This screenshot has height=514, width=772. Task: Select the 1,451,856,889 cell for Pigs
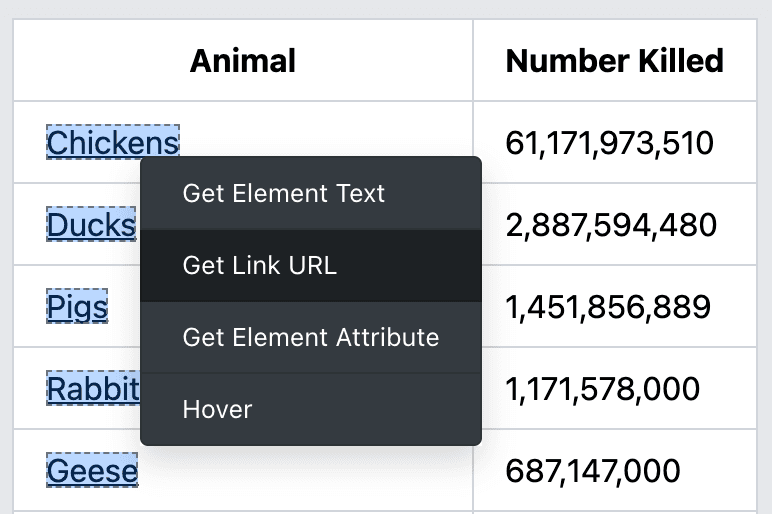tap(608, 306)
